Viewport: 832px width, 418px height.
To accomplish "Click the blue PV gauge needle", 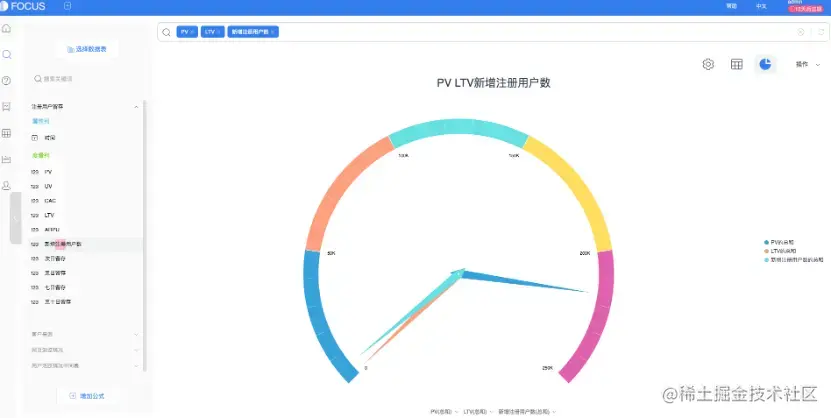I will pos(525,282).
